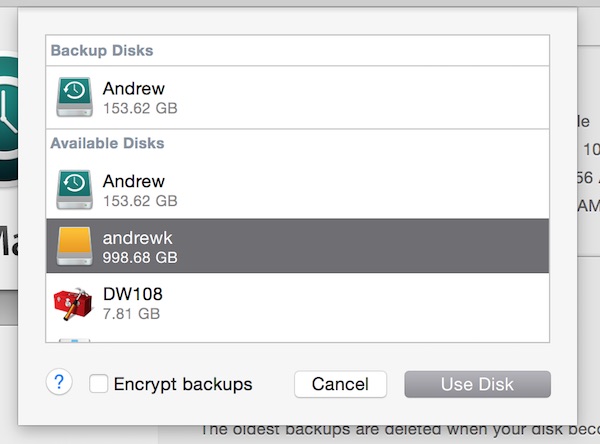Click the Andrew Time Machine icon under Available Disks
Screen dimensions: 600x444
[74, 190]
